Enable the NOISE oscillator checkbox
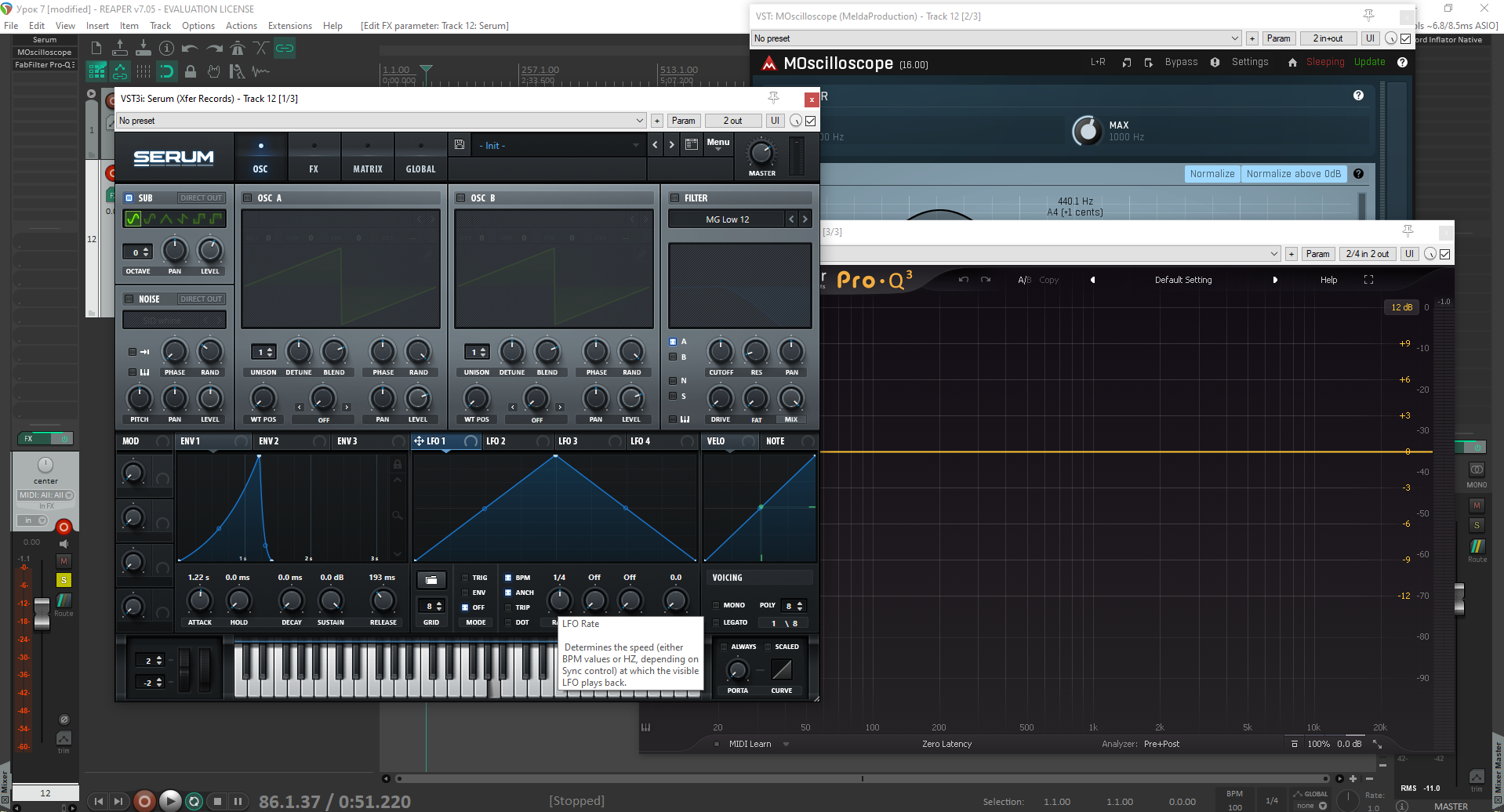The width and height of the screenshot is (1504, 812). (x=129, y=299)
